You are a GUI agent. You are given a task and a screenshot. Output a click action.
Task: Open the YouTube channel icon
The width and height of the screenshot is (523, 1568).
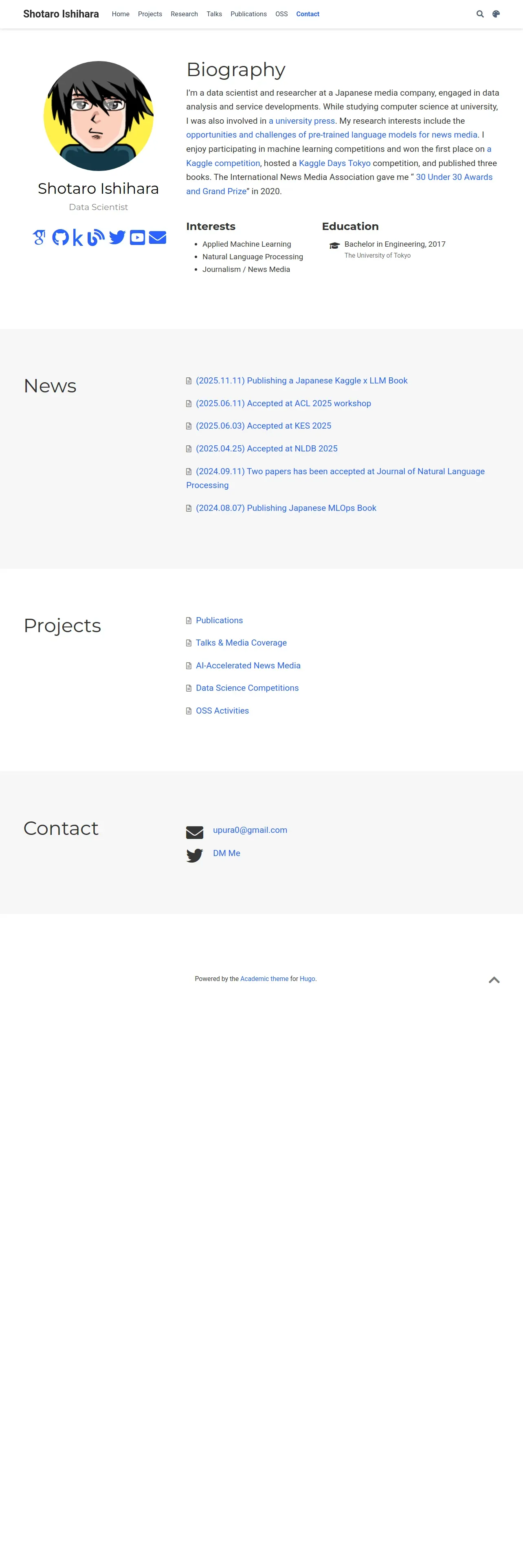pos(138,237)
